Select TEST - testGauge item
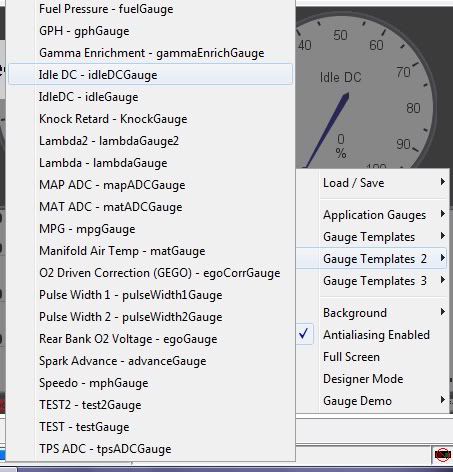 coord(151,427)
